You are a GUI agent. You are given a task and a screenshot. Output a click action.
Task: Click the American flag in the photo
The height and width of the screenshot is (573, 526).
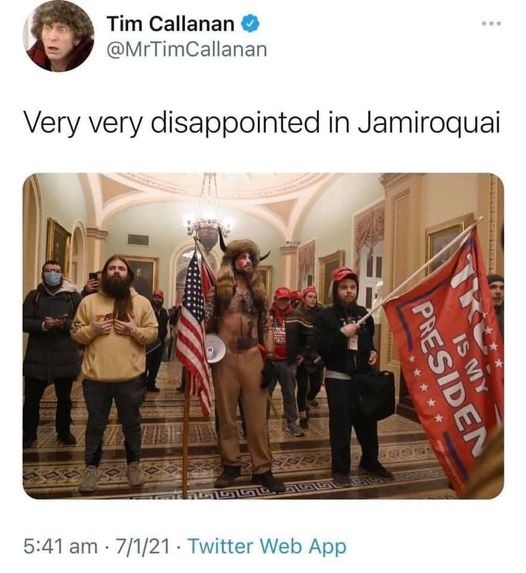coord(193,329)
